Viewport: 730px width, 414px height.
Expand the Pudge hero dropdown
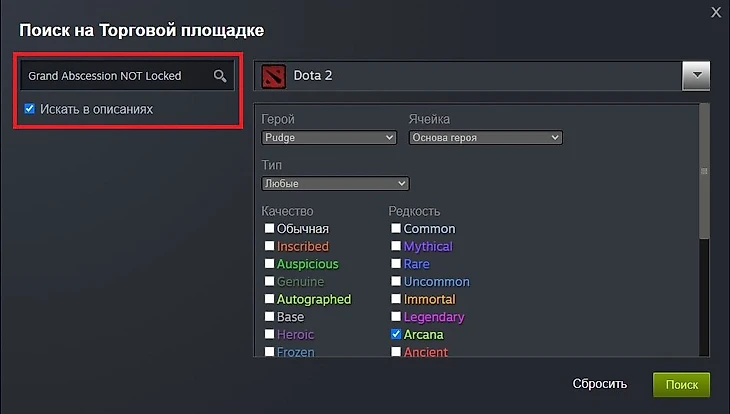pyautogui.click(x=329, y=138)
